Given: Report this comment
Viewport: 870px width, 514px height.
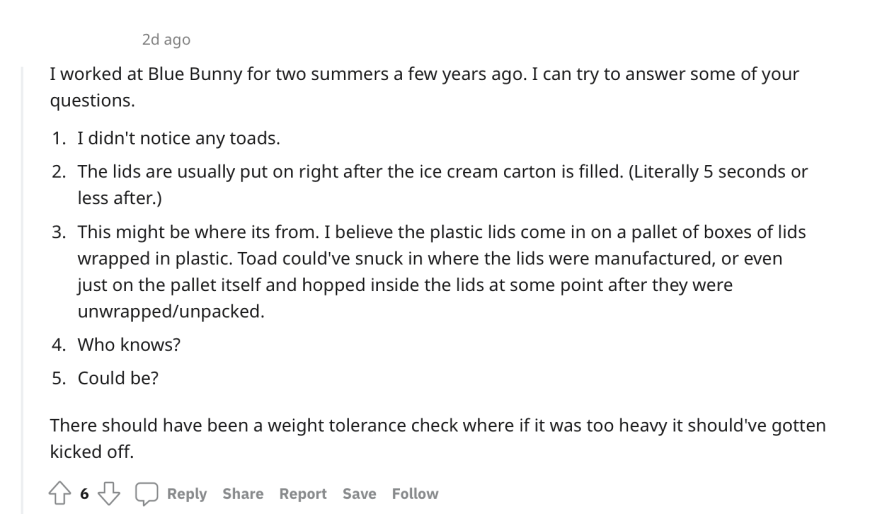Looking at the screenshot, I should tap(303, 493).
